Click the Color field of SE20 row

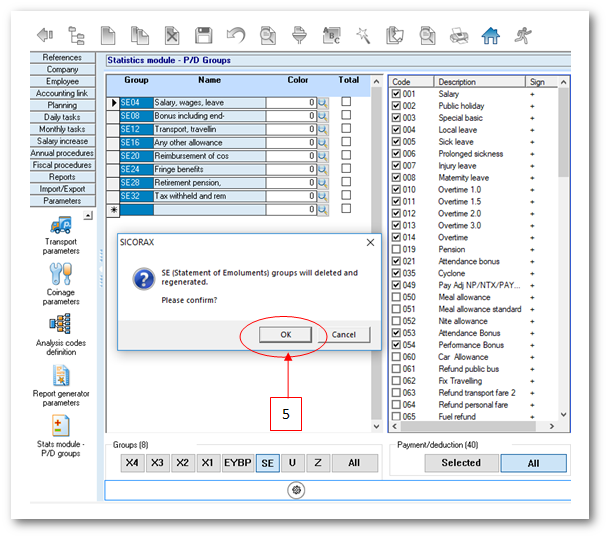(290, 156)
